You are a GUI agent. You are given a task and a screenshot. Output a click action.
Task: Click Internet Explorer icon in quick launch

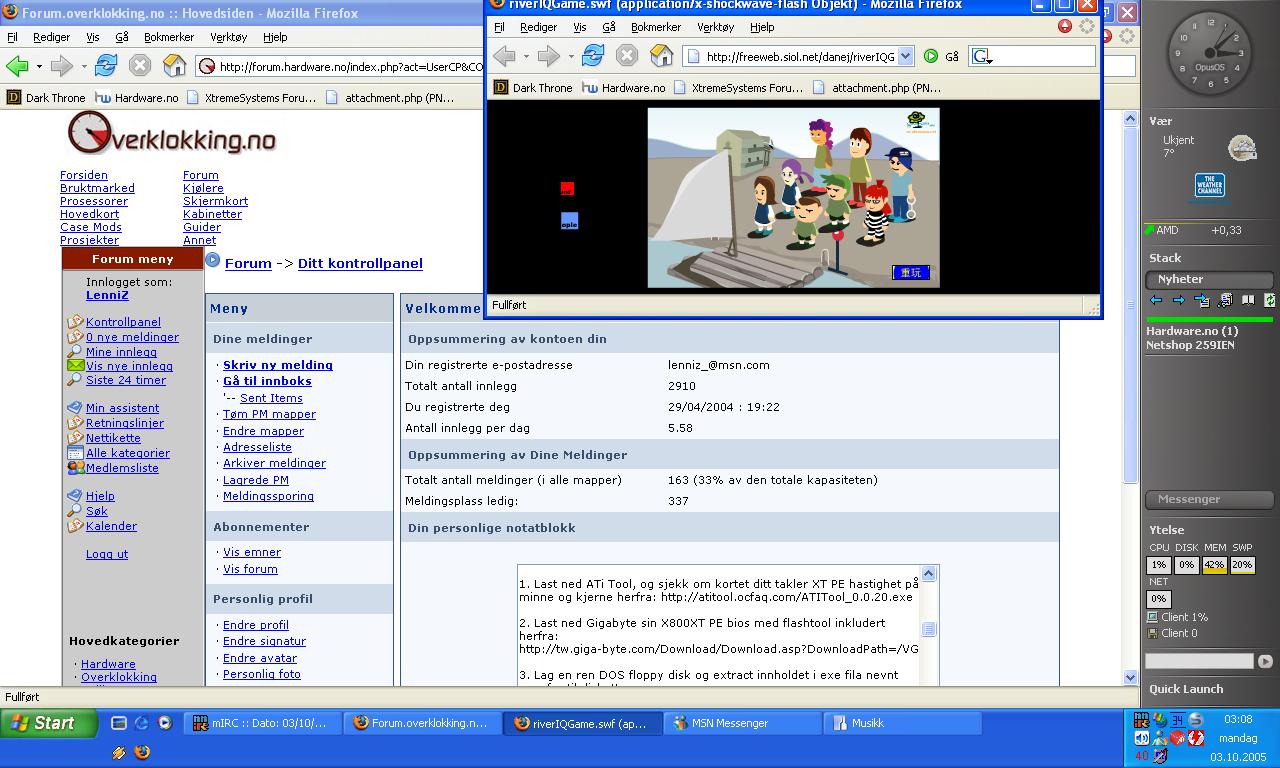click(141, 723)
